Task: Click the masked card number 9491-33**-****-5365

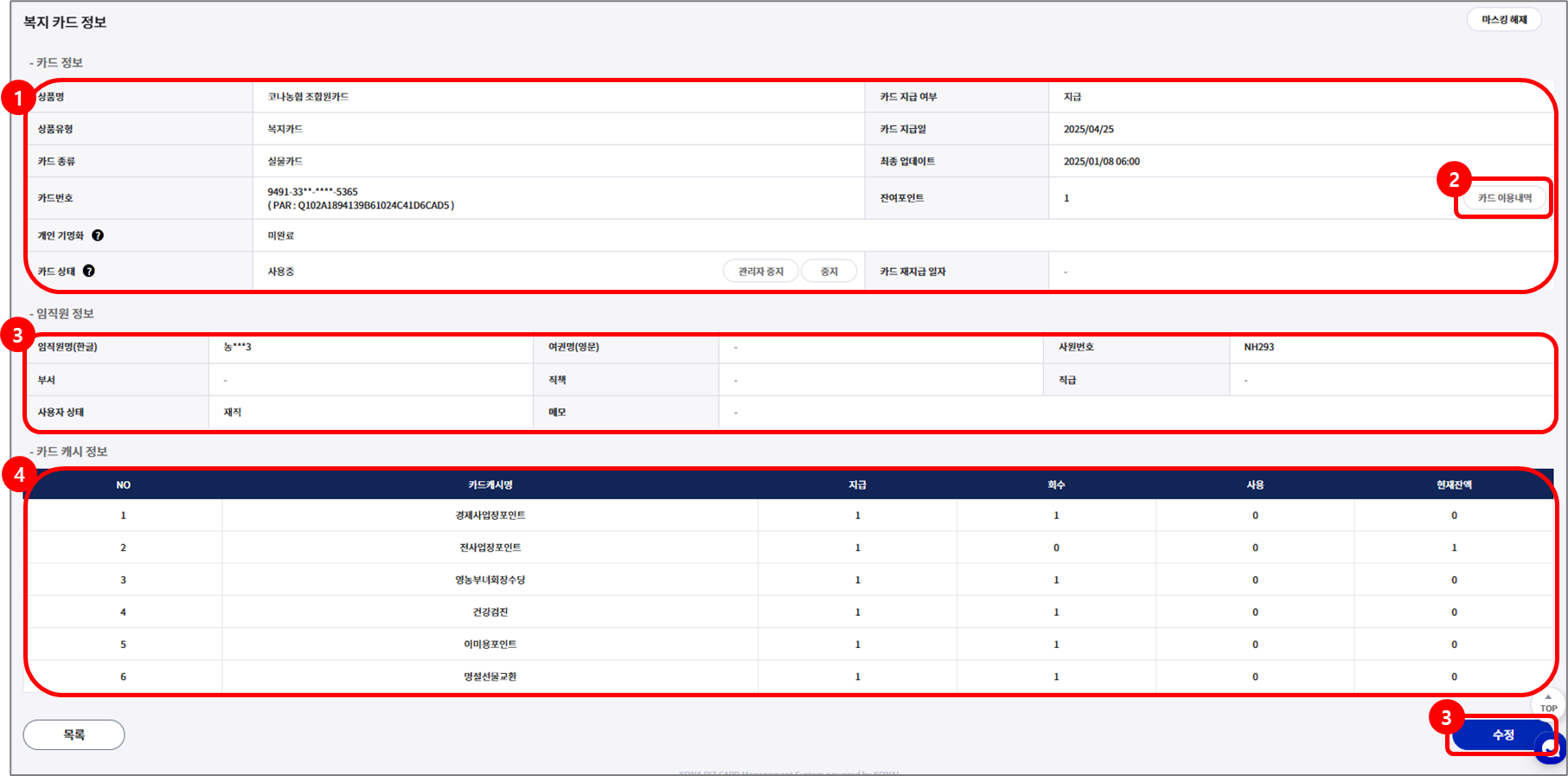Action: pos(312,192)
